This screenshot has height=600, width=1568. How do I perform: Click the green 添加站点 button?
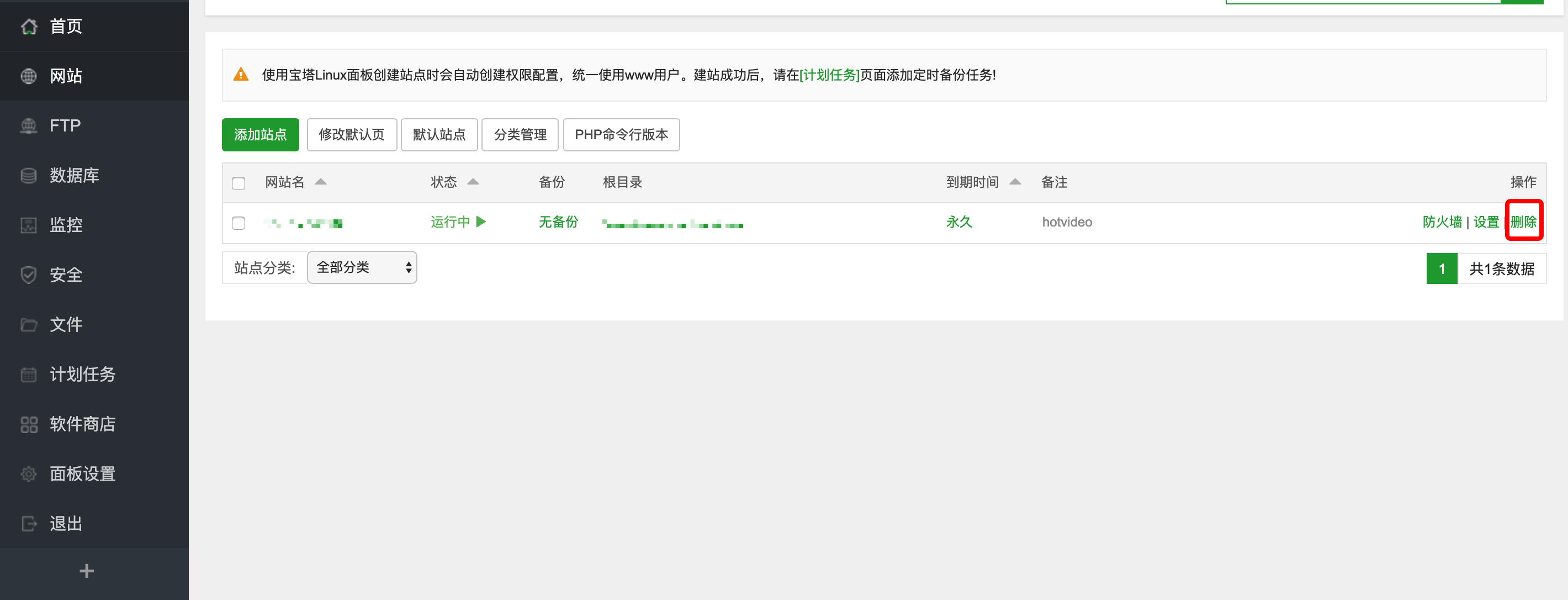pyautogui.click(x=260, y=135)
